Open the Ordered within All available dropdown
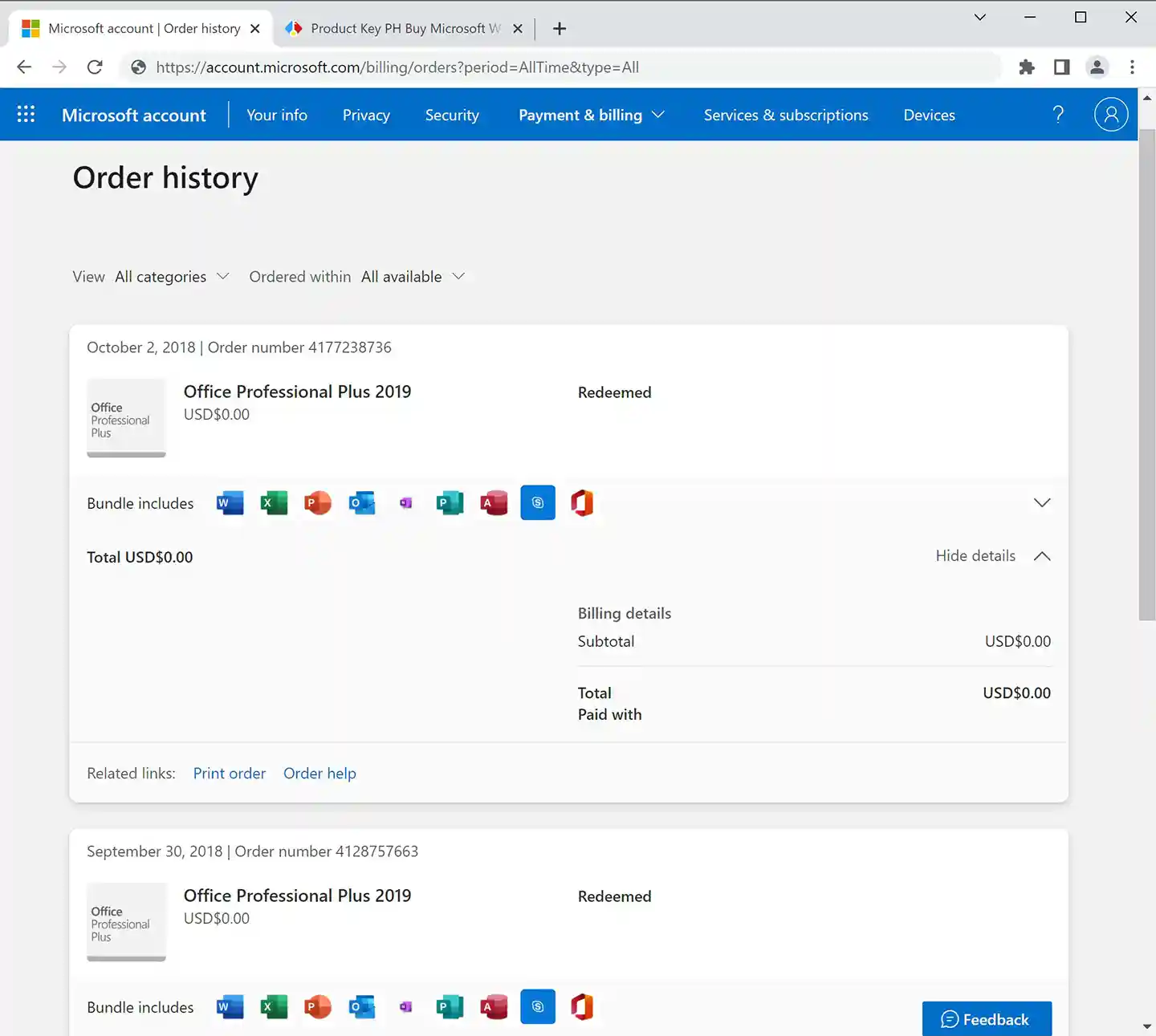Viewport: 1156px width, 1036px height. tap(413, 277)
